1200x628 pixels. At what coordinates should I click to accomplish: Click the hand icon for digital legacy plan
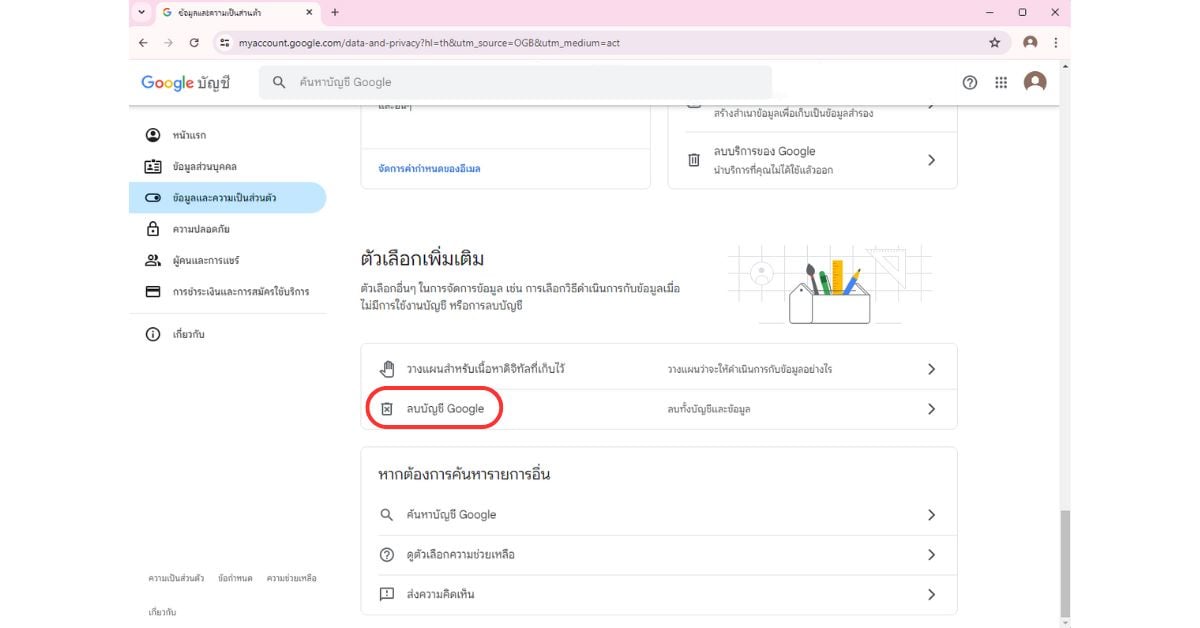click(x=388, y=369)
